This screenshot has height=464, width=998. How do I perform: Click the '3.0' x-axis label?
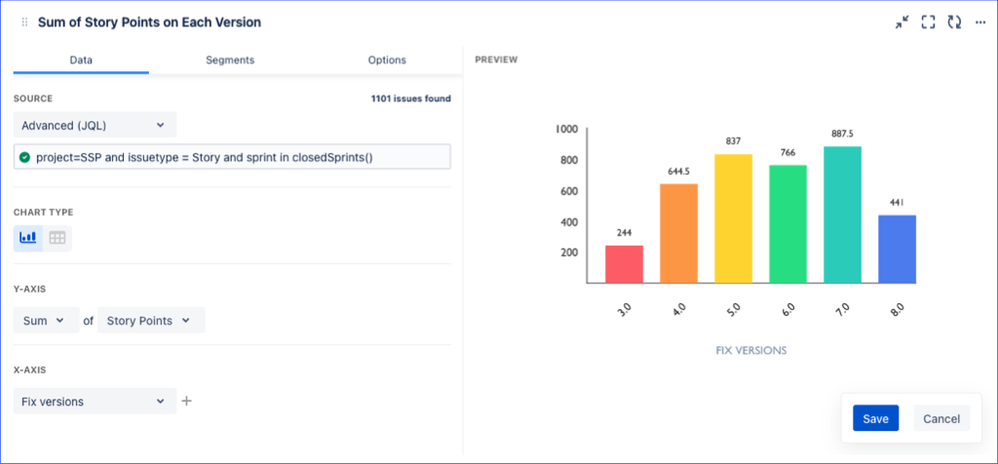click(x=624, y=311)
